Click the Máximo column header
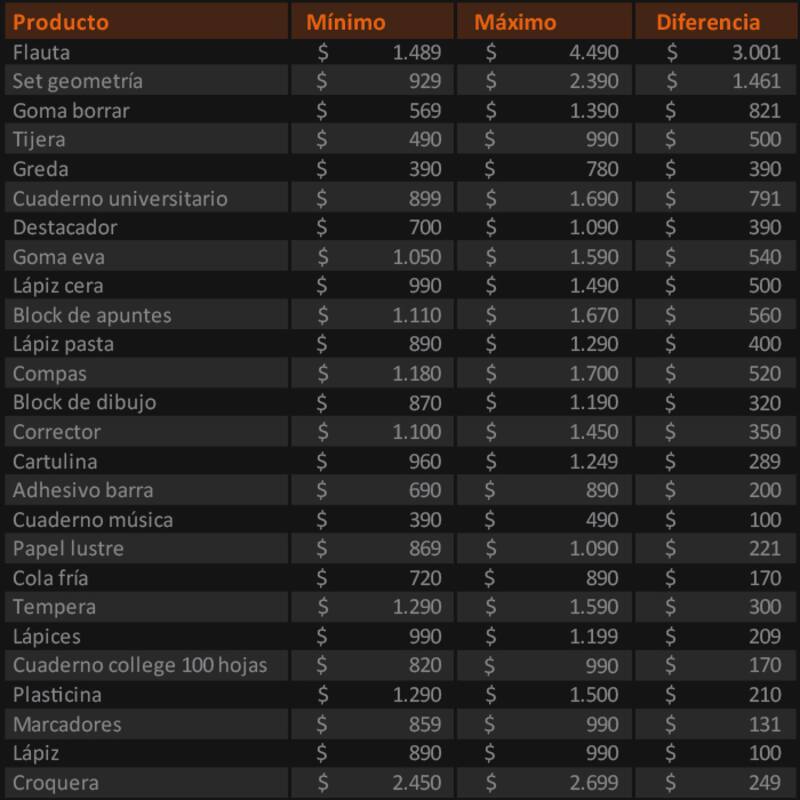 [x=515, y=22]
